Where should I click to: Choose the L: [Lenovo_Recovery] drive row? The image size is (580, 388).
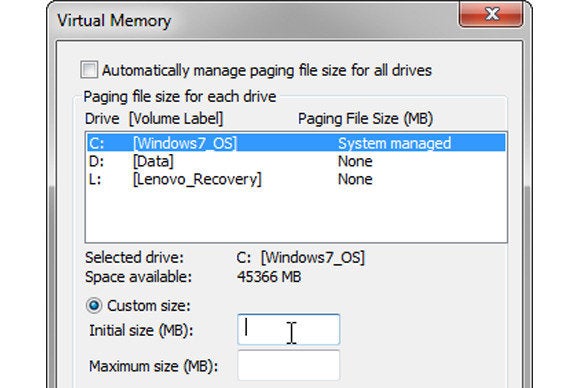pos(296,179)
